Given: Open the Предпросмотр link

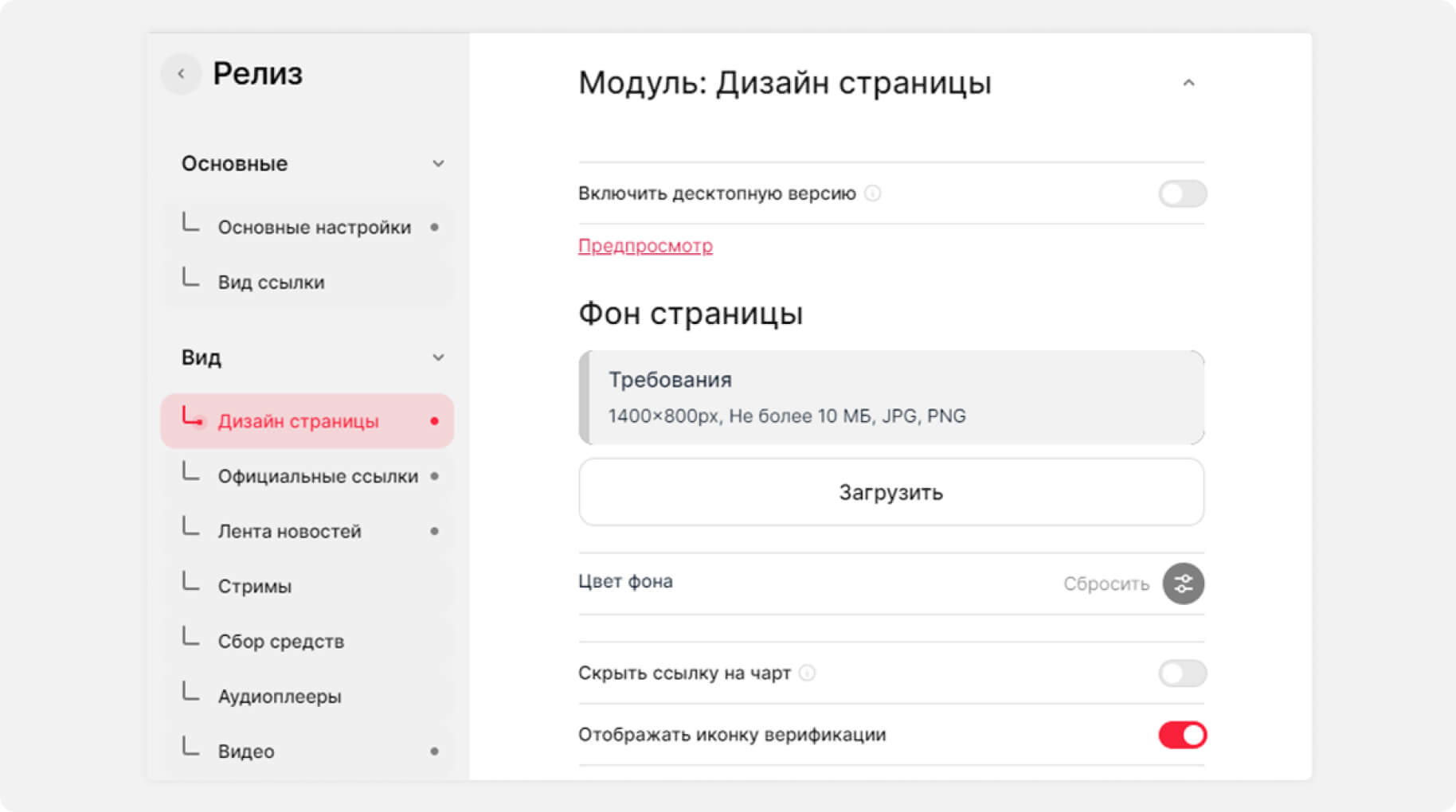Looking at the screenshot, I should click(x=645, y=246).
